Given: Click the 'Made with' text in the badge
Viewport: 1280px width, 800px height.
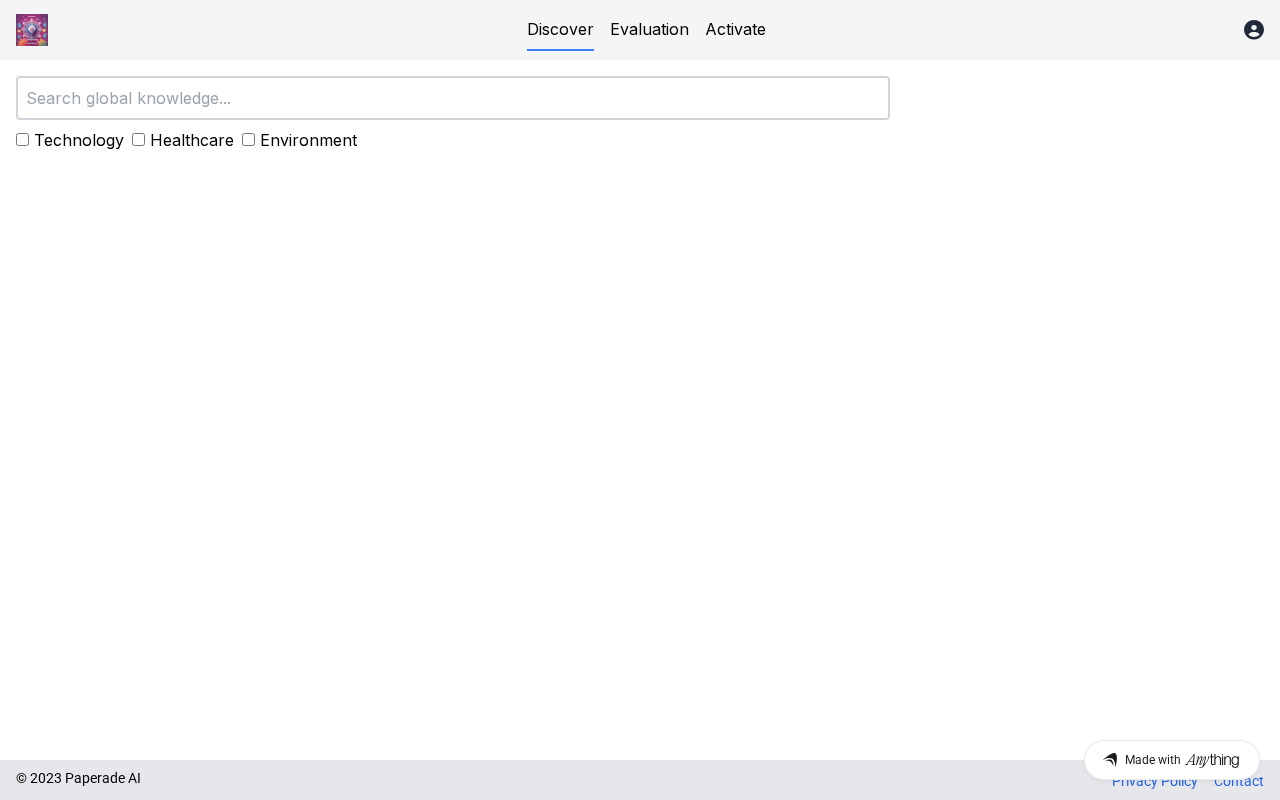Looking at the screenshot, I should point(1152,760).
